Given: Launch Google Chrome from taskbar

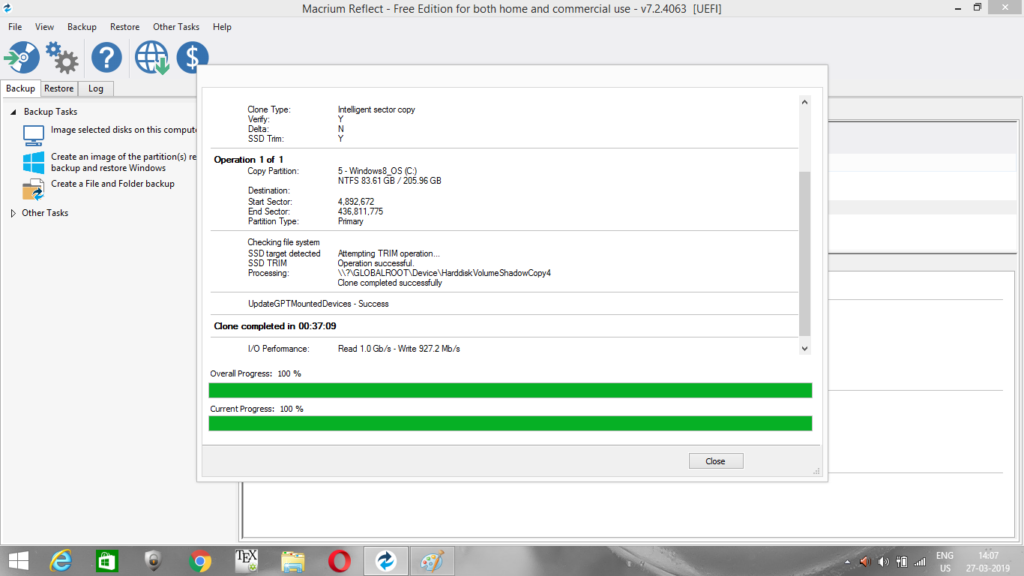Looking at the screenshot, I should tap(200, 561).
